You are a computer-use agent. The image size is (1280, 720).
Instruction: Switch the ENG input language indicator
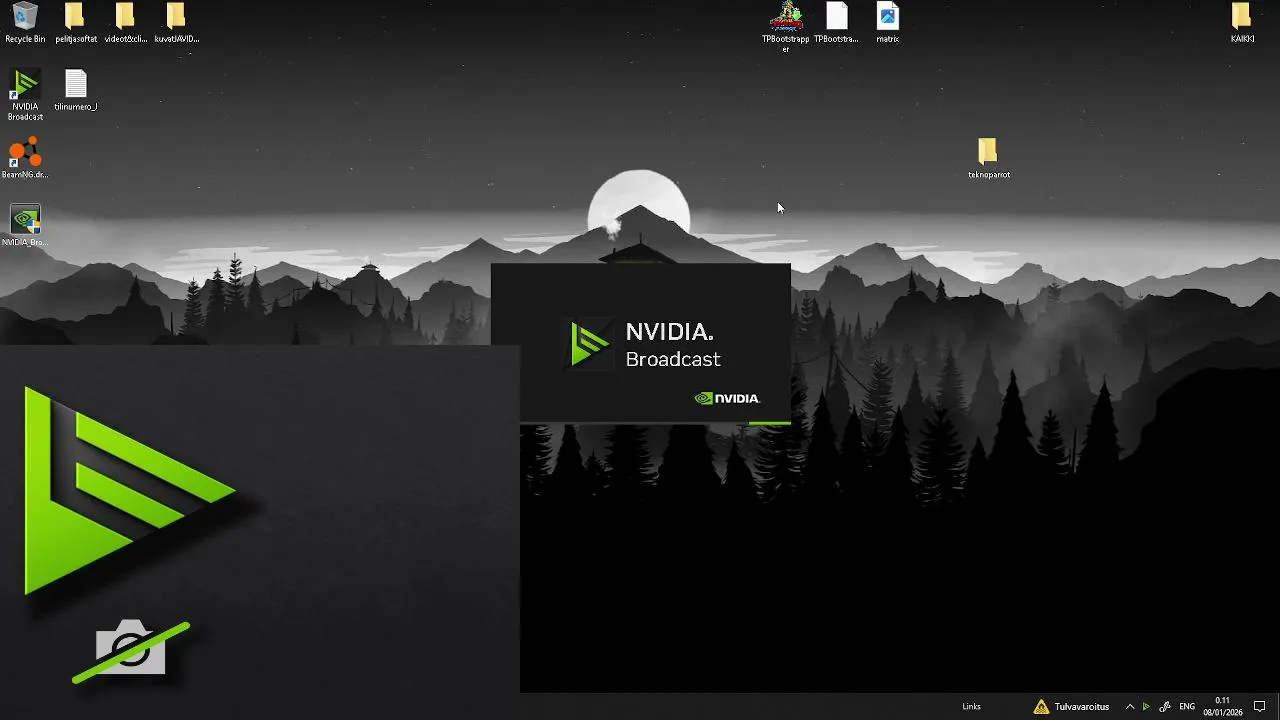1187,707
